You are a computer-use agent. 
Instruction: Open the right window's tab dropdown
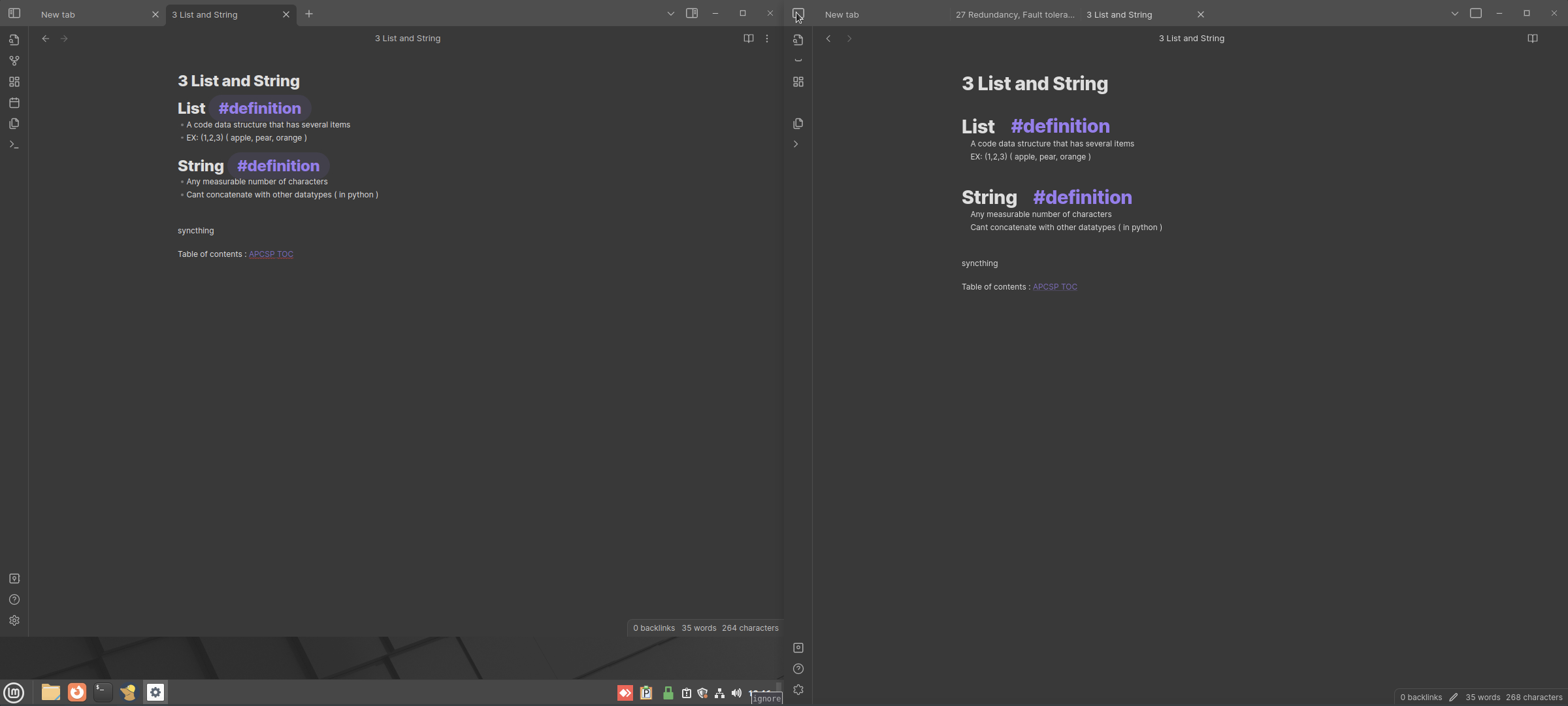click(x=1454, y=13)
